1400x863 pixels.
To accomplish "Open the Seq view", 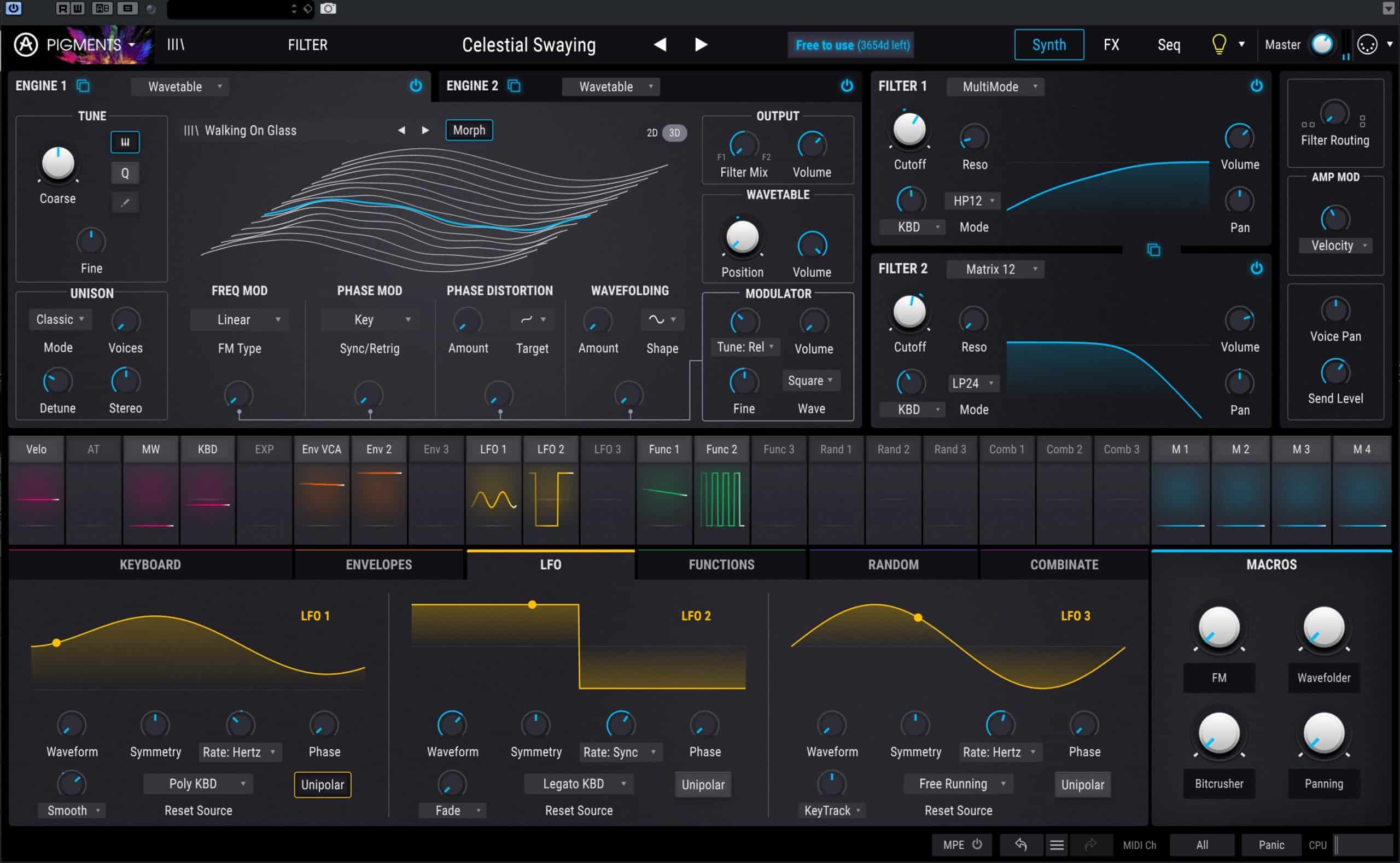I will (1169, 44).
